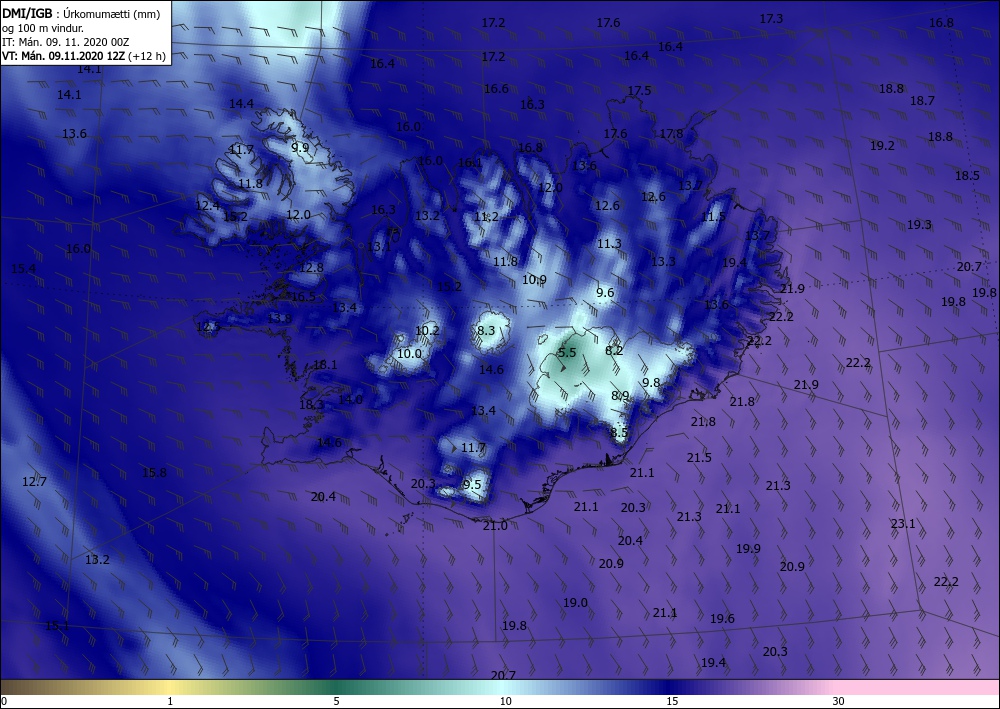Click the 'VT: Mán. 09.11.2020 12Z (+12 h)' line
Screen dimensions: 1000x709
[x=84, y=56]
